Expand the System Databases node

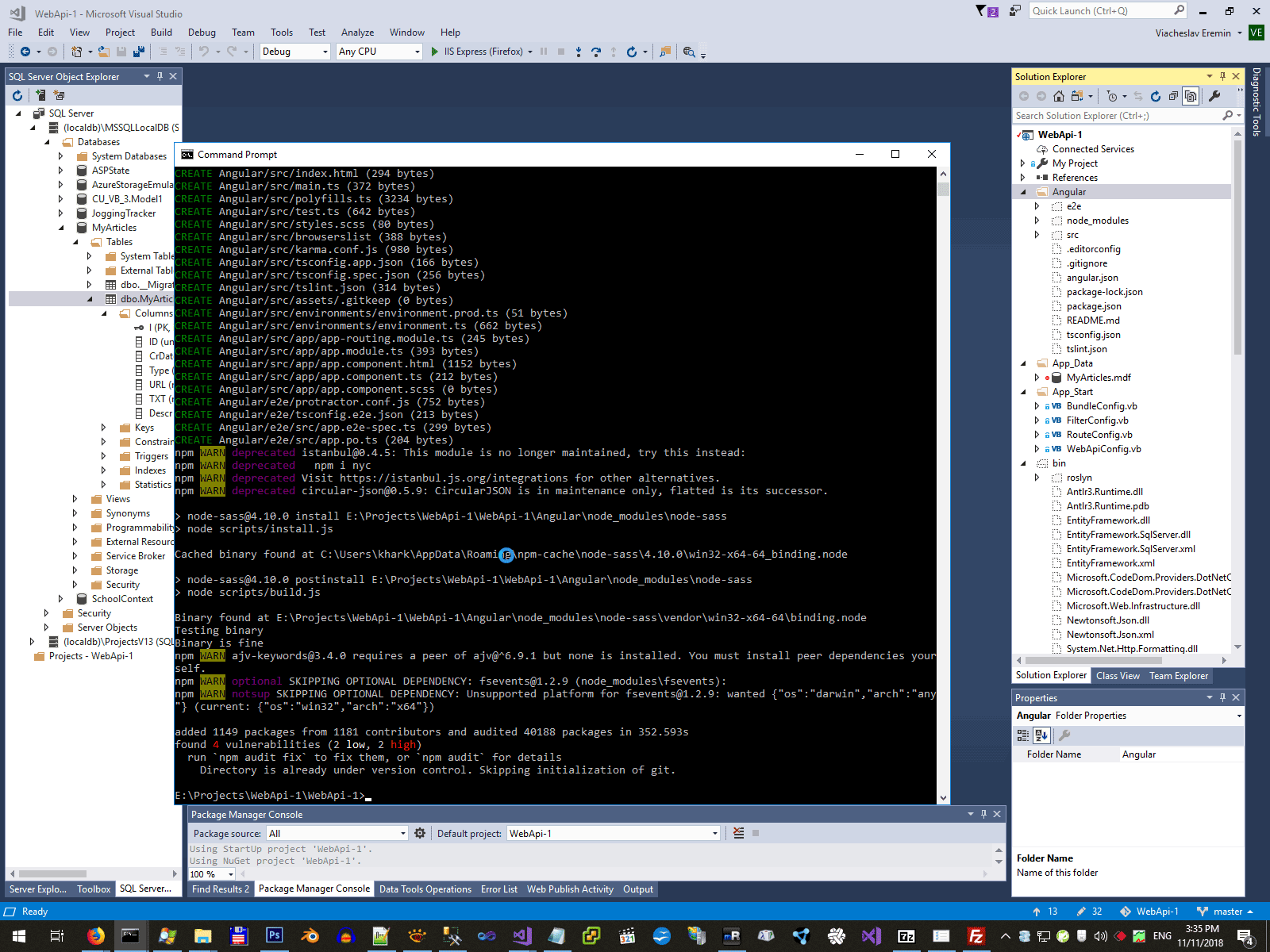[x=61, y=156]
